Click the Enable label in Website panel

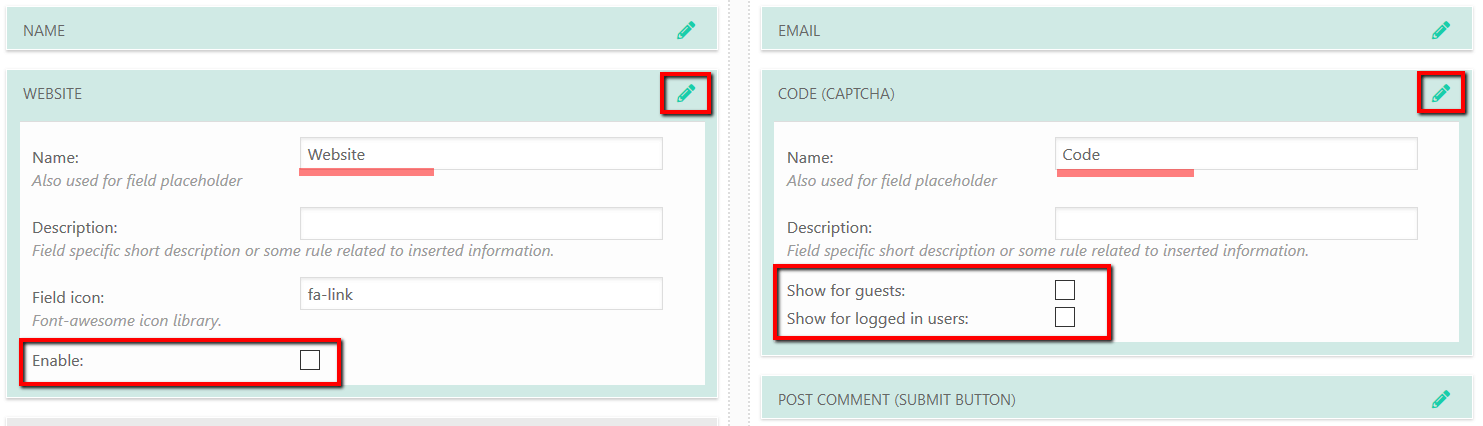click(x=58, y=361)
